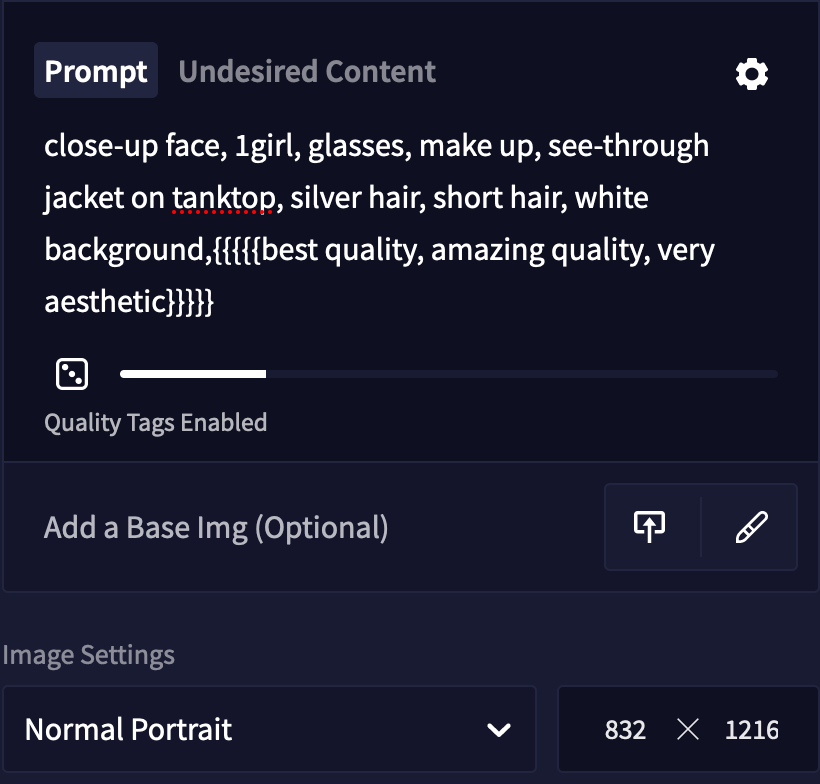Click Add a Base Img (Optional) text
This screenshot has height=784, width=820.
click(x=216, y=527)
